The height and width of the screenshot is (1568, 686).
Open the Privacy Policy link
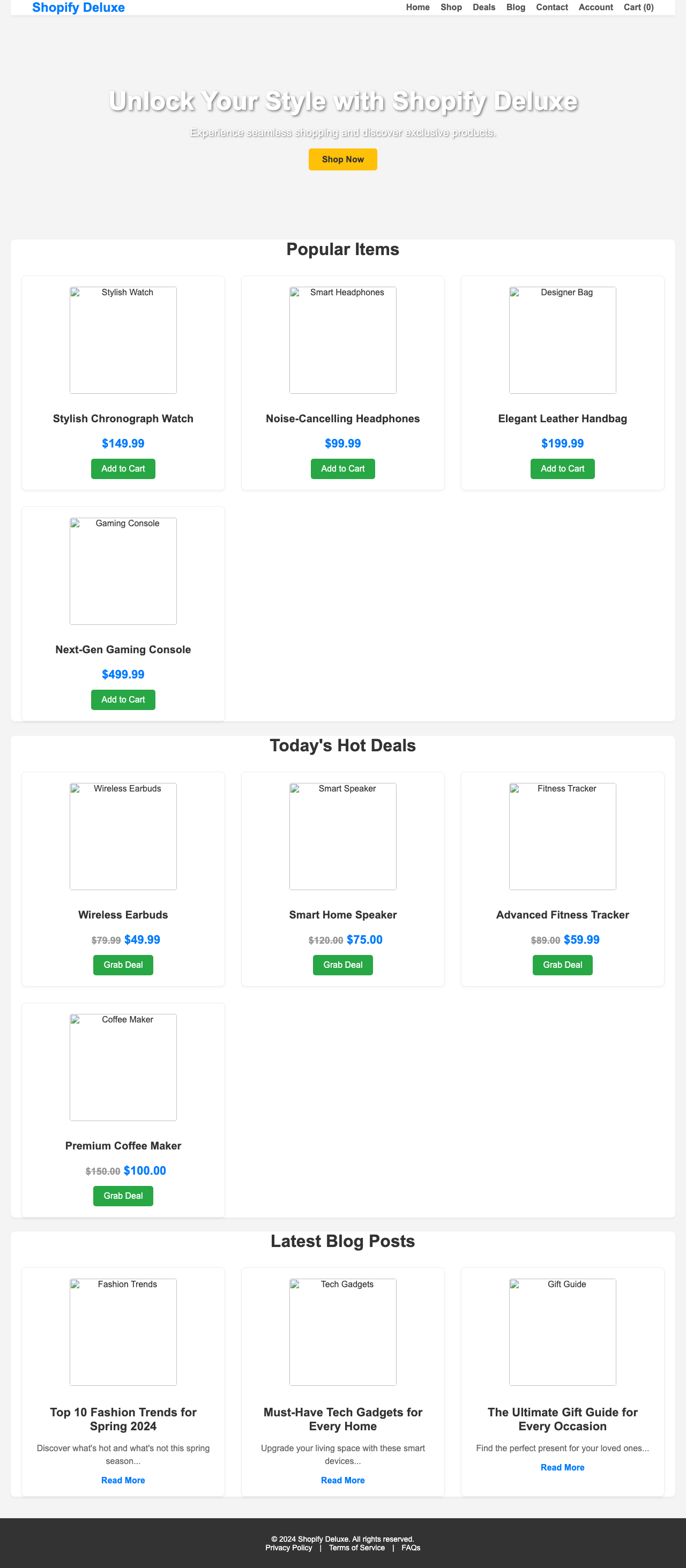coord(288,1547)
